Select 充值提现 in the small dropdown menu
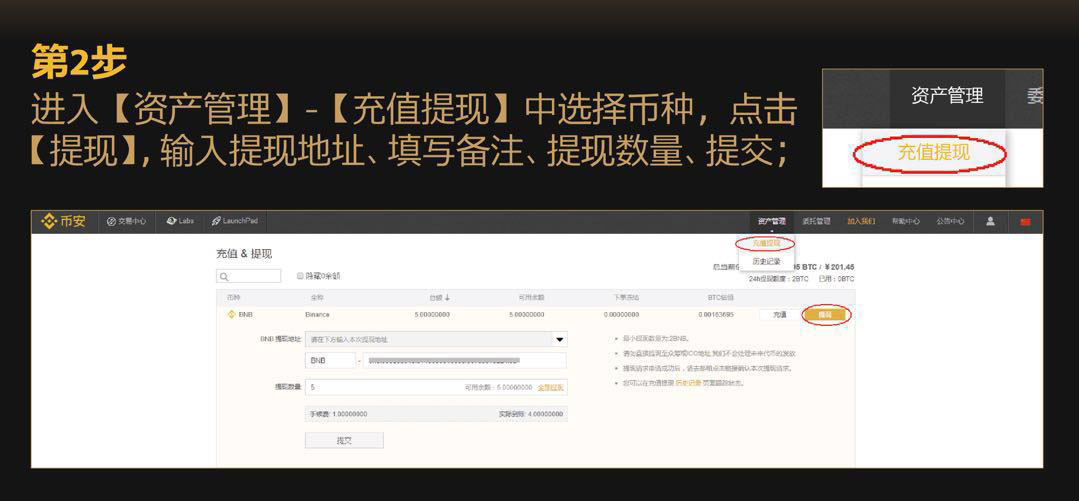Image resolution: width=1079 pixels, height=501 pixels. pos(765,244)
